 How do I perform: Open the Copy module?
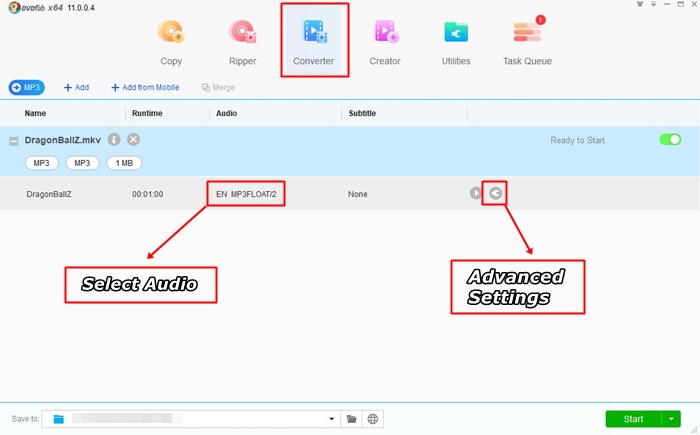171,42
